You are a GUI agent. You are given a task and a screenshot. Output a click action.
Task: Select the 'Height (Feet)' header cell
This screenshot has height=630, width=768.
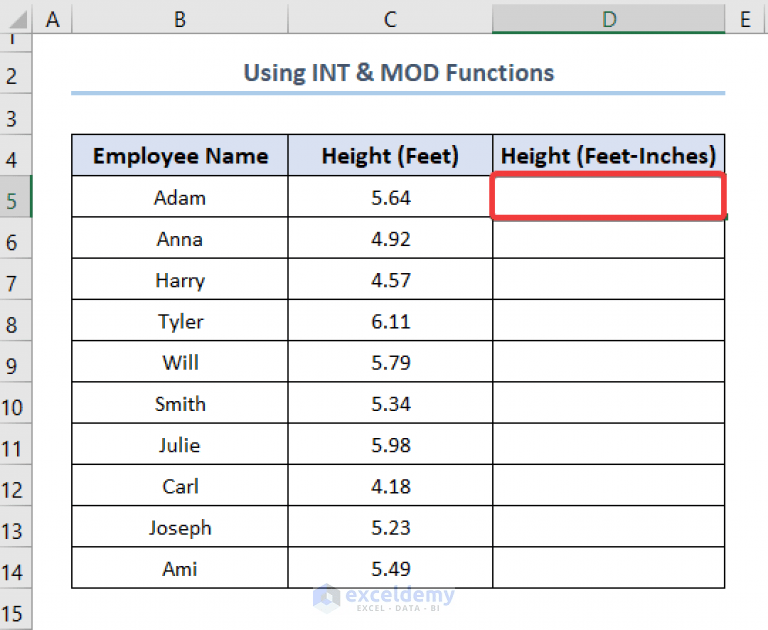coord(390,155)
